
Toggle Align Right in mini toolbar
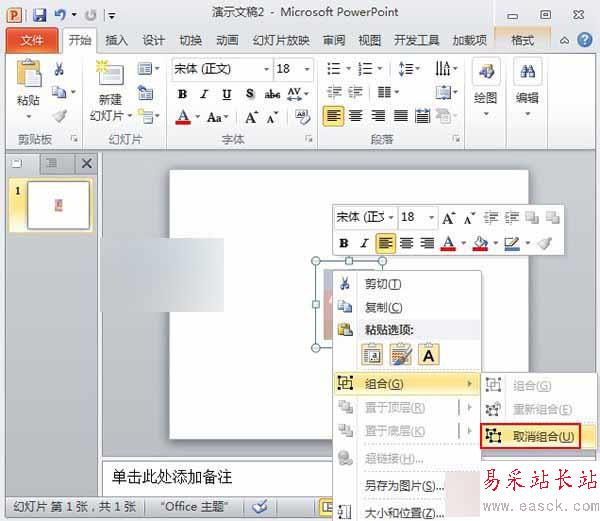coord(427,243)
